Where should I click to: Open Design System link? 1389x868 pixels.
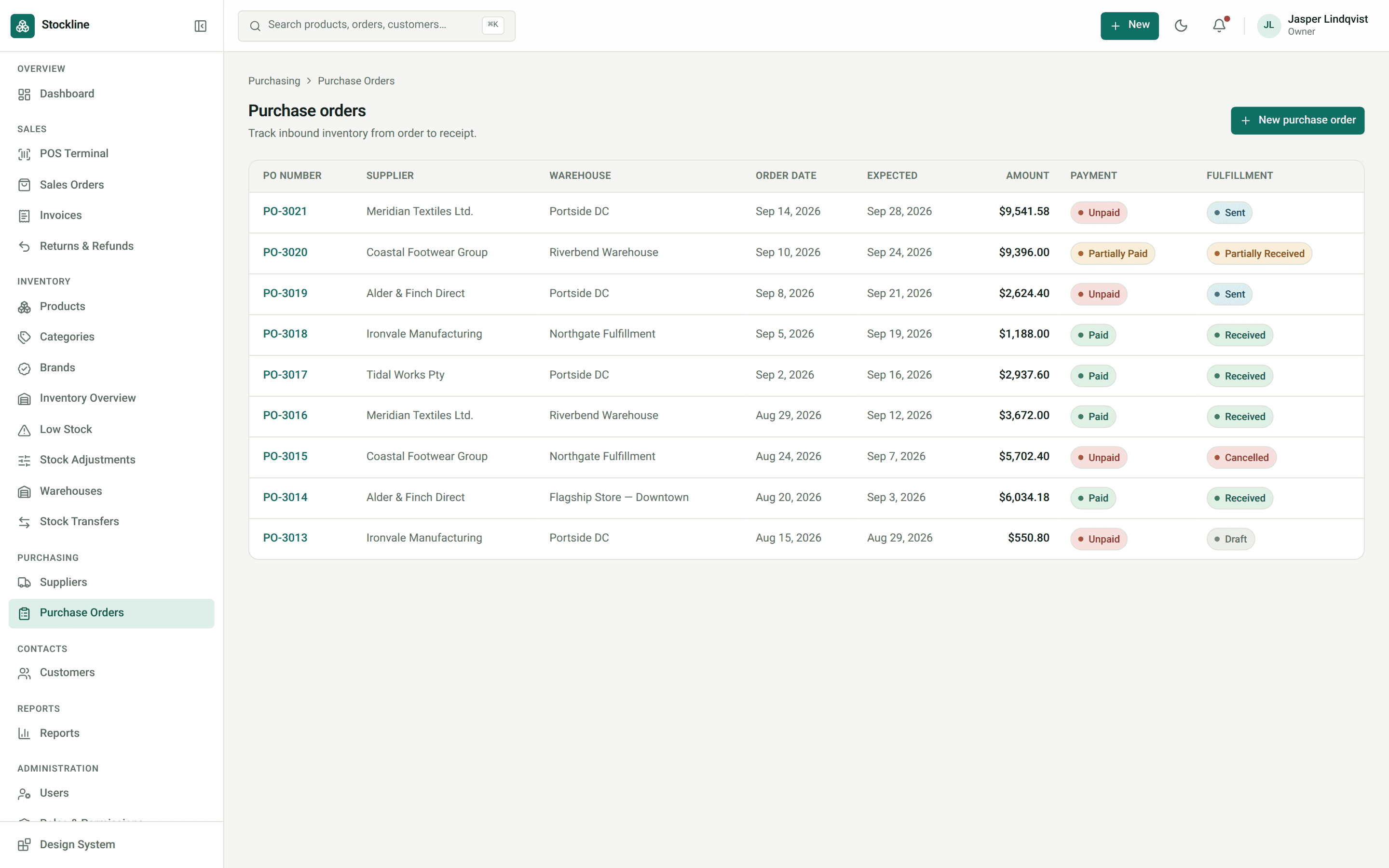click(111, 844)
